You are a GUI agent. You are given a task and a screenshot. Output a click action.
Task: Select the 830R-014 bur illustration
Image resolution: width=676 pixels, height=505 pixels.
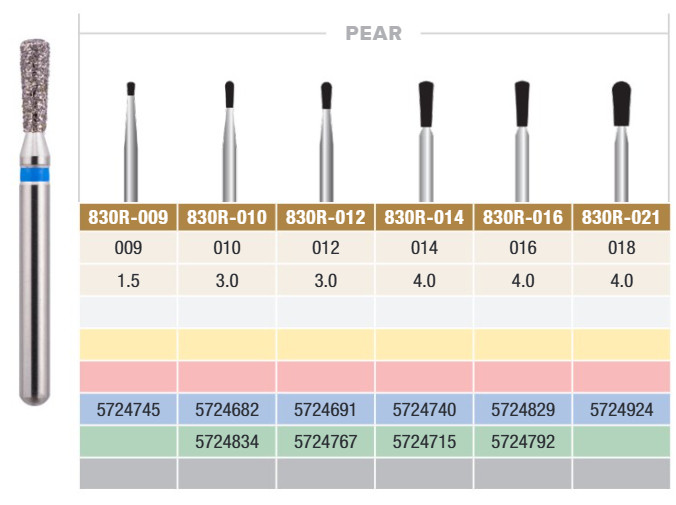pyautogui.click(x=426, y=141)
